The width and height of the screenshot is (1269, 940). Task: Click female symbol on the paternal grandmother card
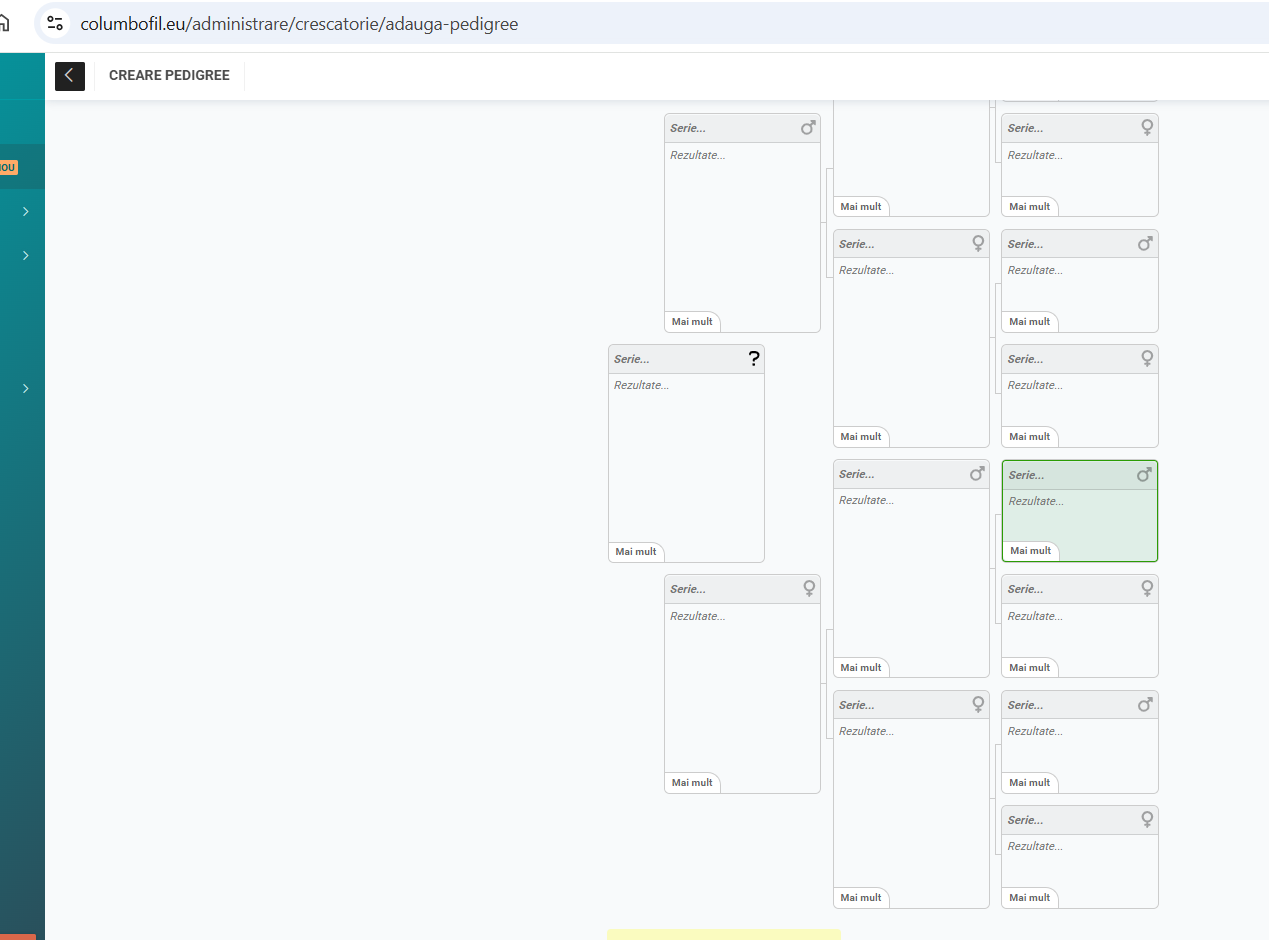click(x=978, y=244)
